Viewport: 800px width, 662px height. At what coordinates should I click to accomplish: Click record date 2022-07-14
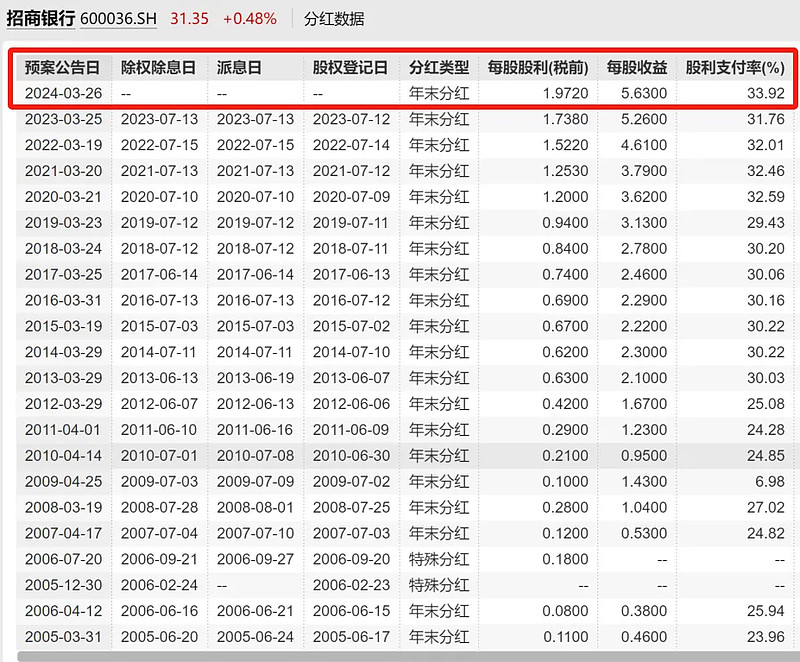(x=352, y=145)
